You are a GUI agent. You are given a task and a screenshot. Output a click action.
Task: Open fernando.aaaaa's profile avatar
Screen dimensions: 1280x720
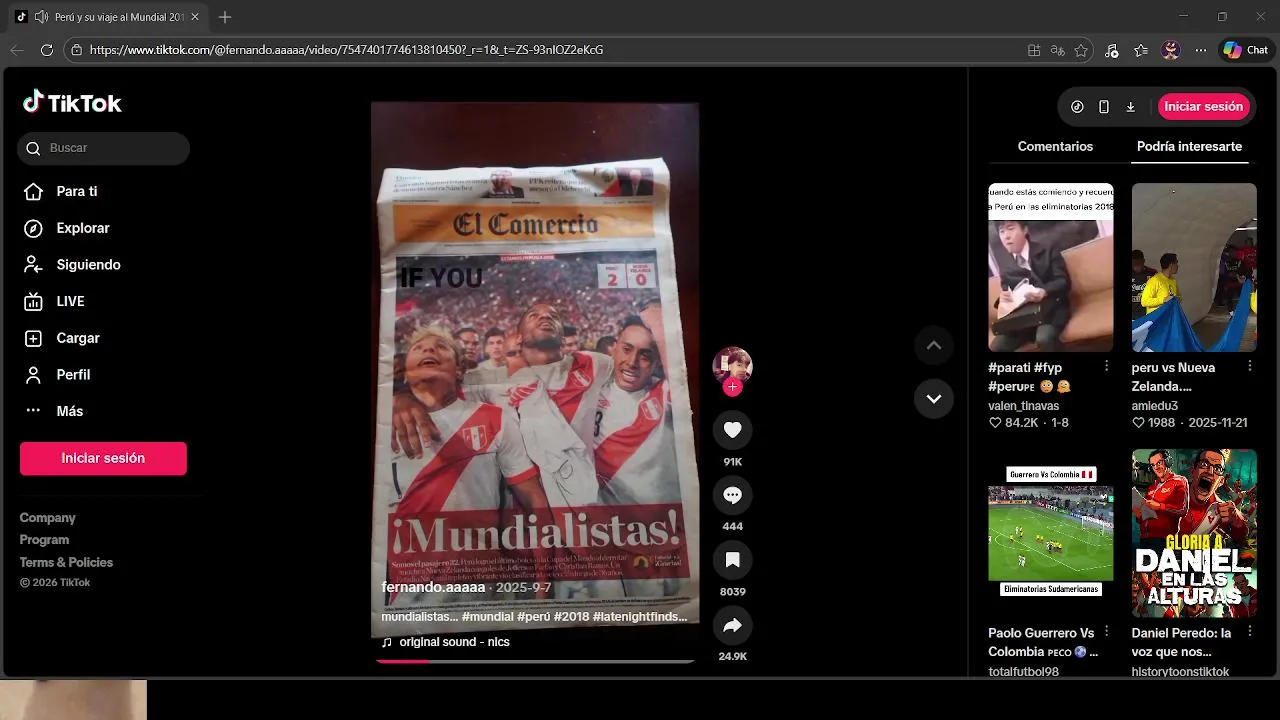click(x=732, y=366)
